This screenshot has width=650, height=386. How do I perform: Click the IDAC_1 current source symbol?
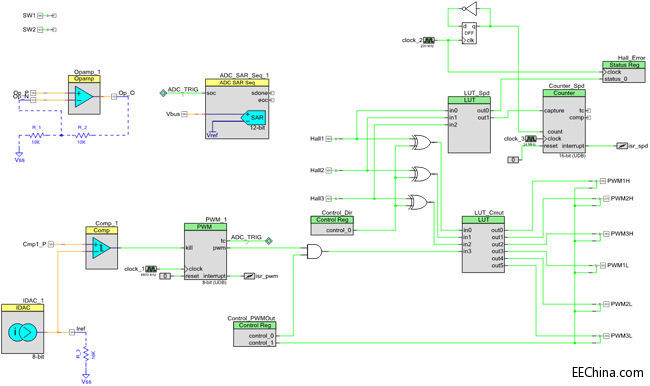22,332
